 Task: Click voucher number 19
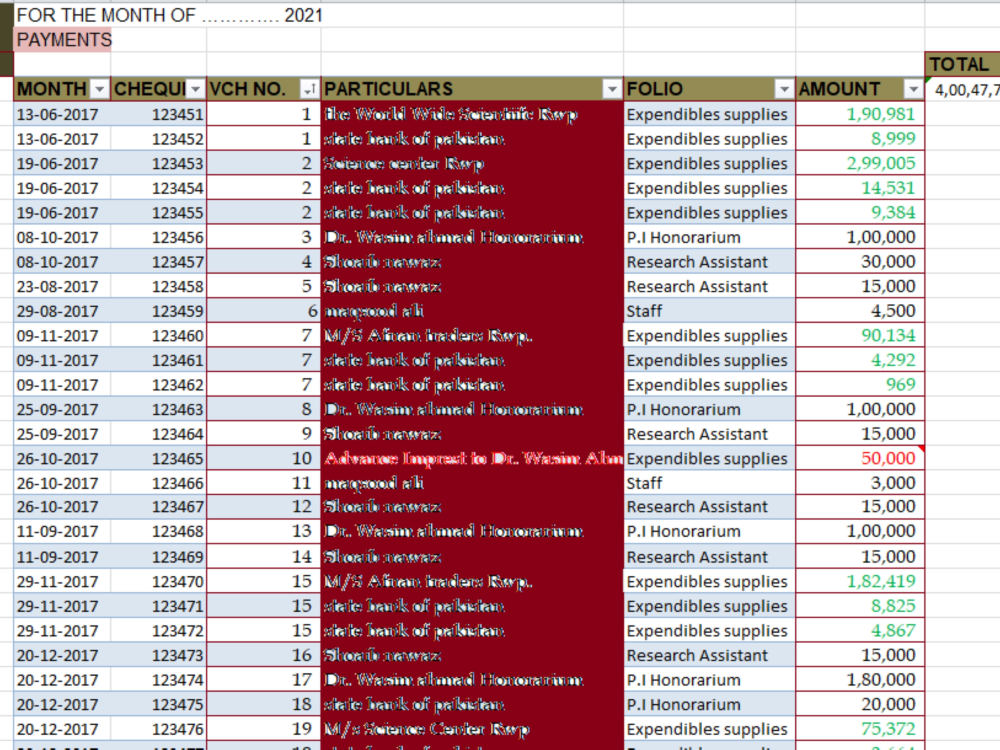click(302, 729)
